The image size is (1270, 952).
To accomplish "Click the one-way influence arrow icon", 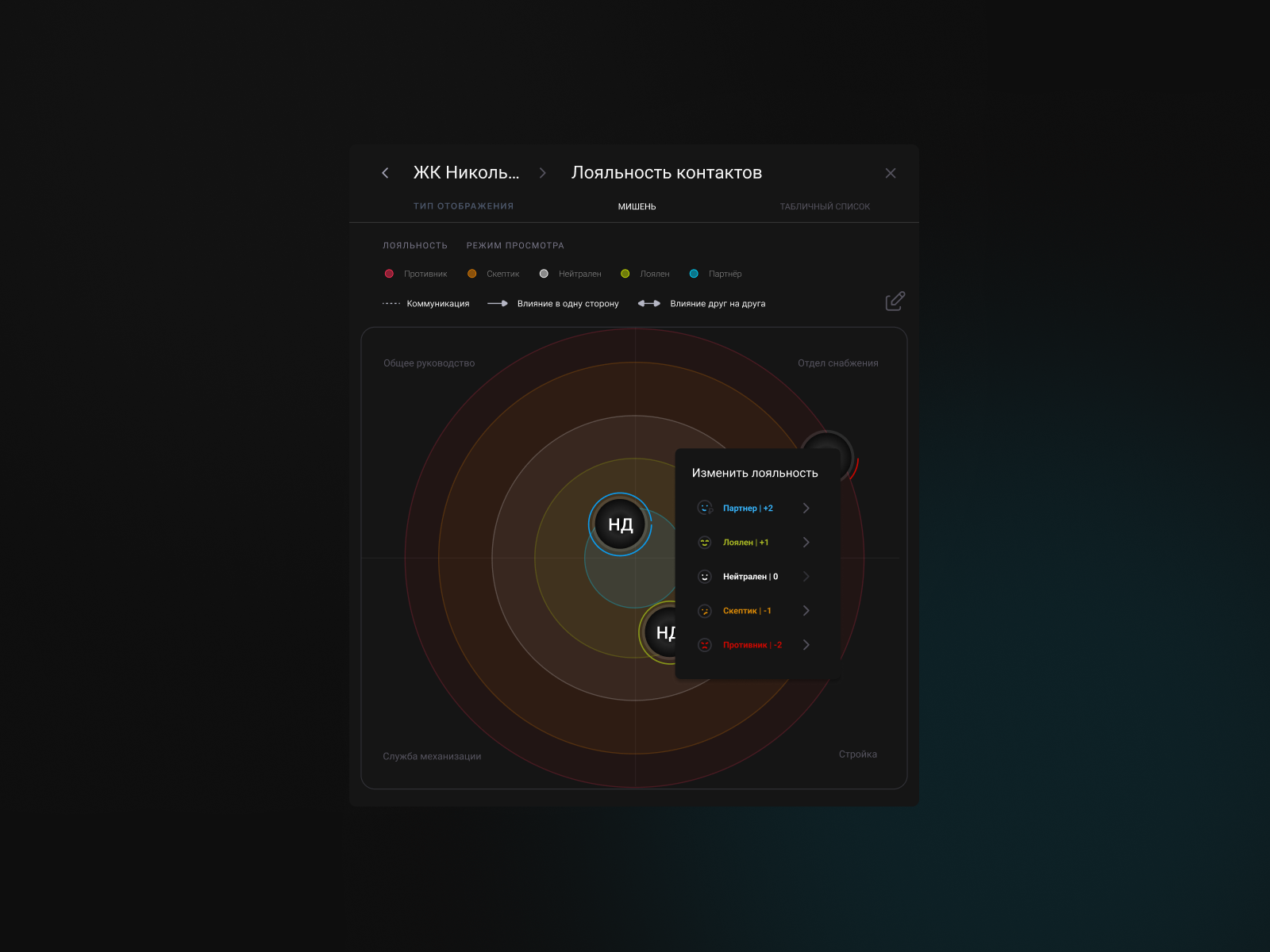I will [x=498, y=304].
